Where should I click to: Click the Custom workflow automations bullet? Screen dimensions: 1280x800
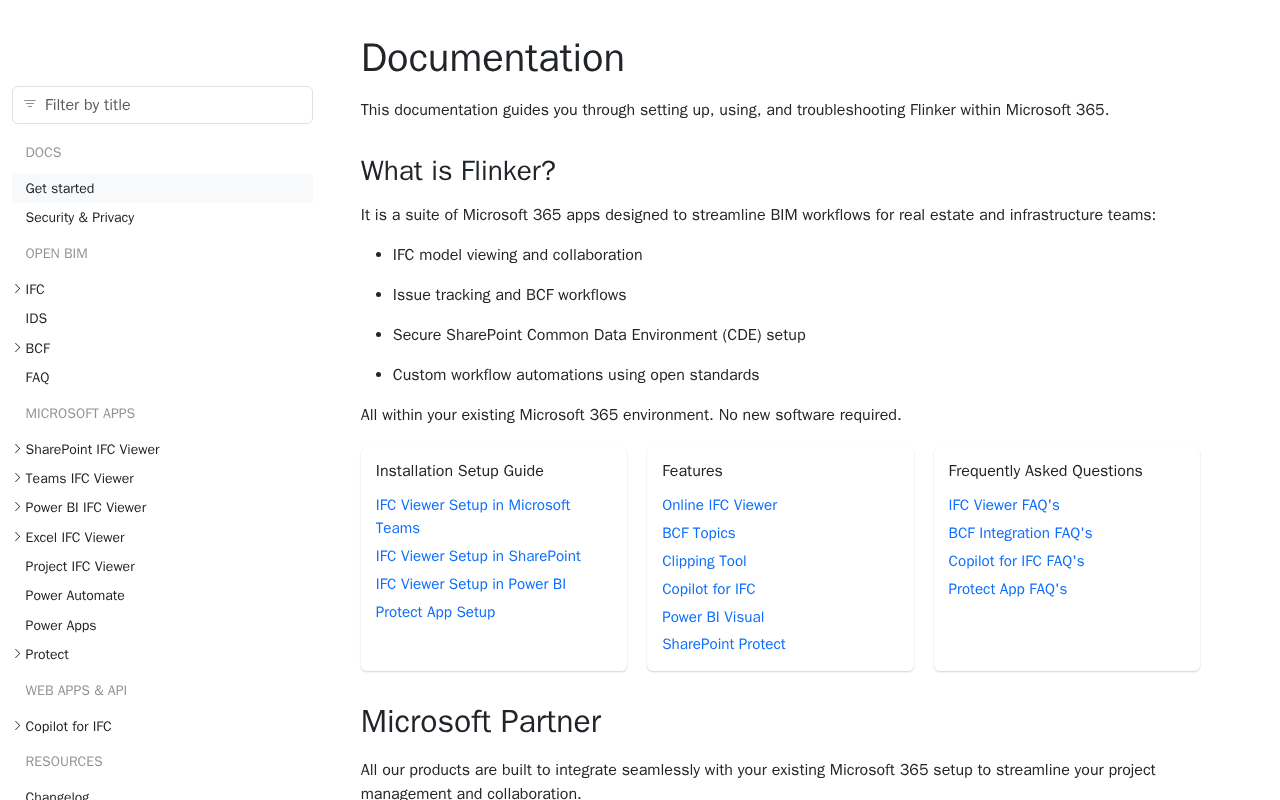tap(576, 375)
